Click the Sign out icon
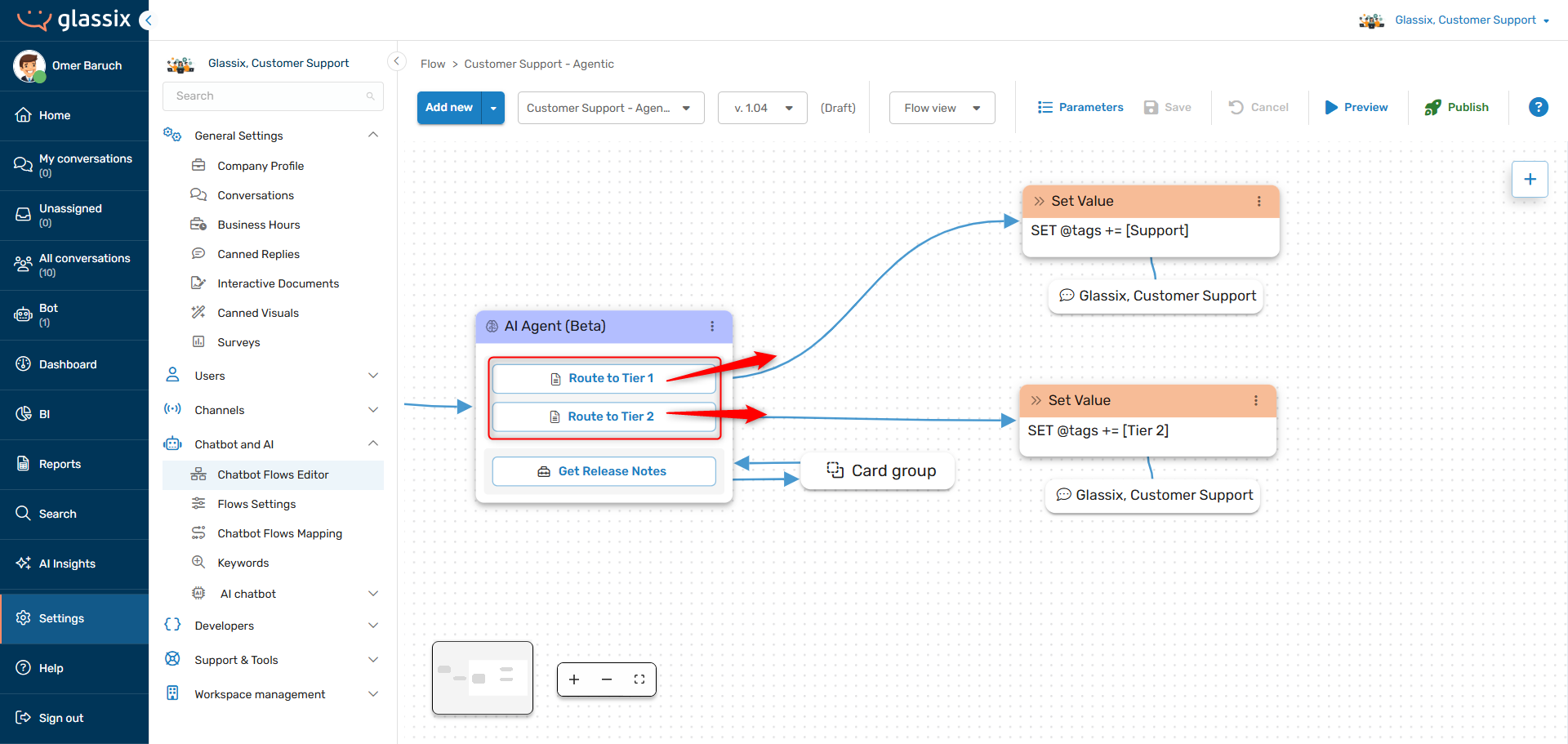Image resolution: width=1568 pixels, height=744 pixels. (x=23, y=718)
